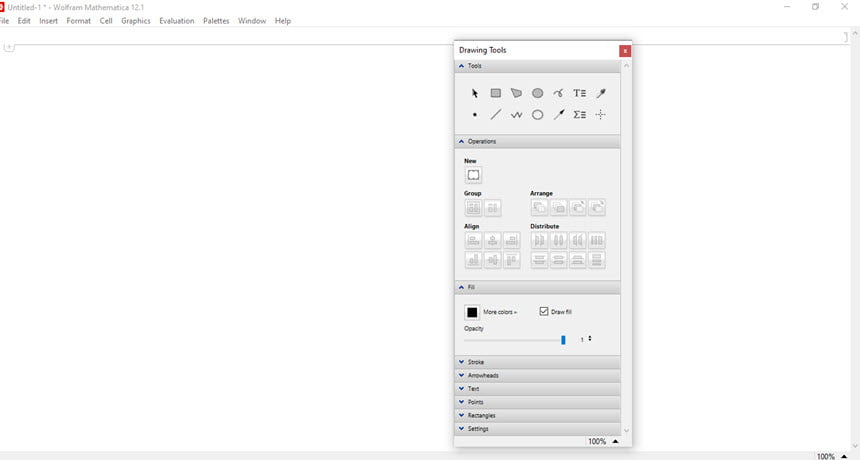This screenshot has height=460, width=860.
Task: Open the File menu
Action: point(4,21)
